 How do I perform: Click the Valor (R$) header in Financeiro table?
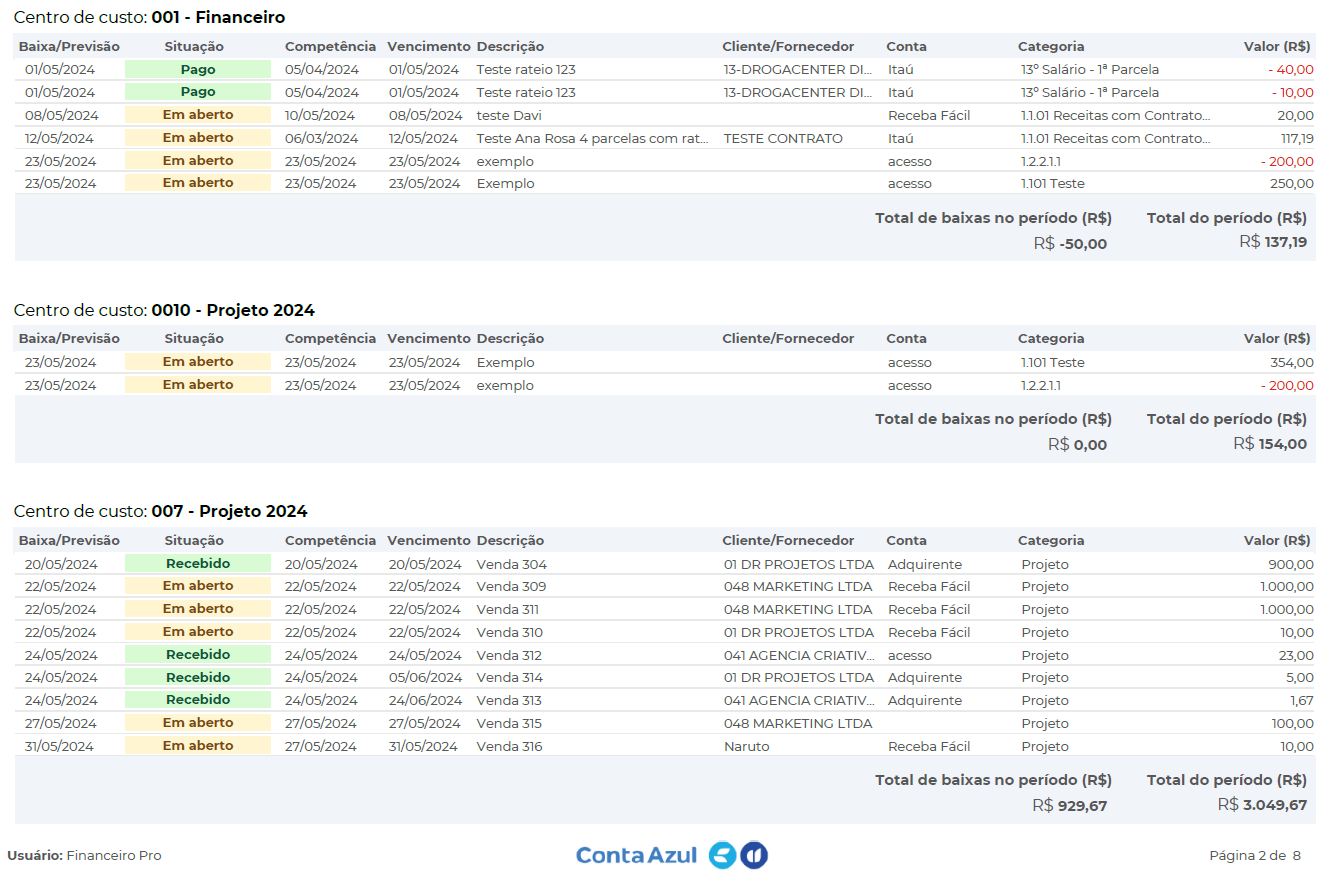click(1277, 46)
